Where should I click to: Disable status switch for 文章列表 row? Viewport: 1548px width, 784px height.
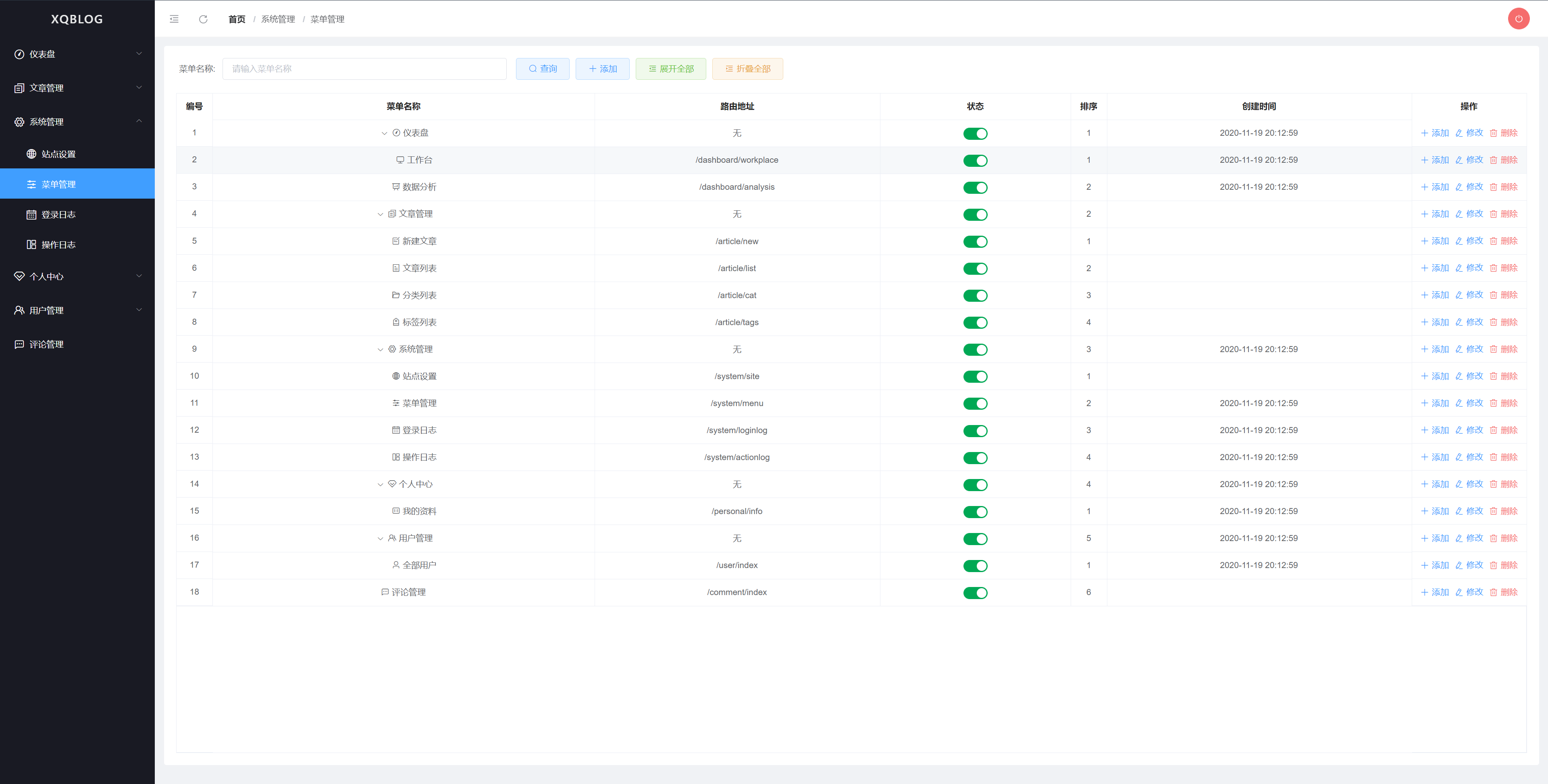pyautogui.click(x=975, y=269)
